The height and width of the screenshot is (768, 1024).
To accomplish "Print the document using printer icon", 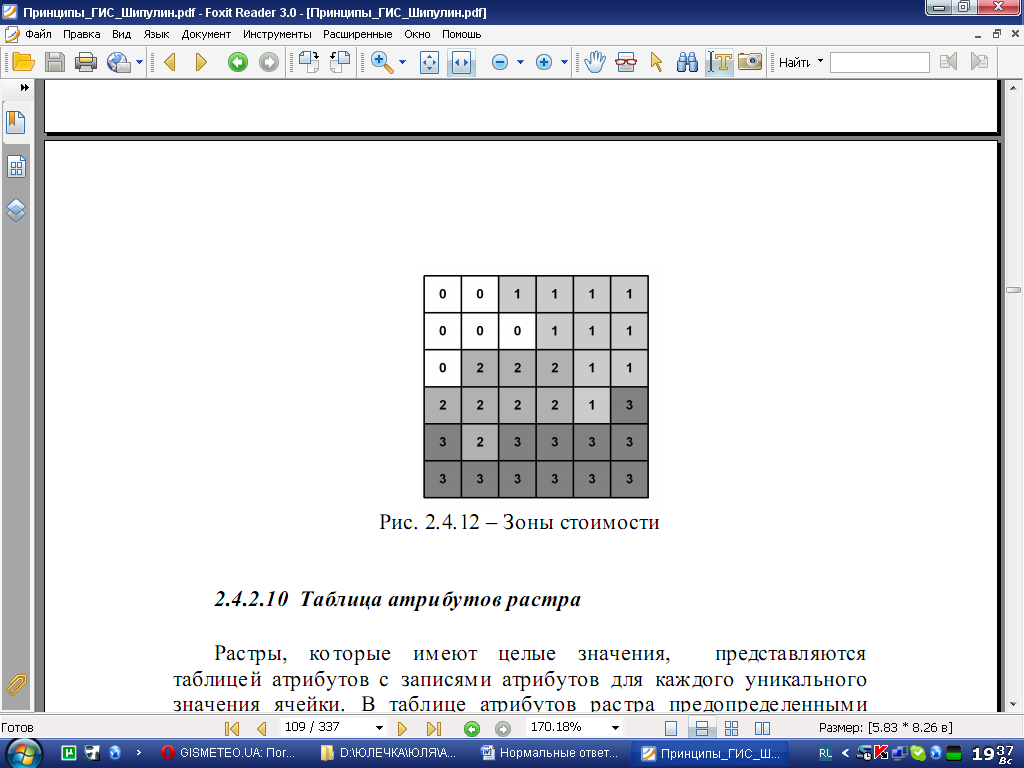I will click(86, 62).
